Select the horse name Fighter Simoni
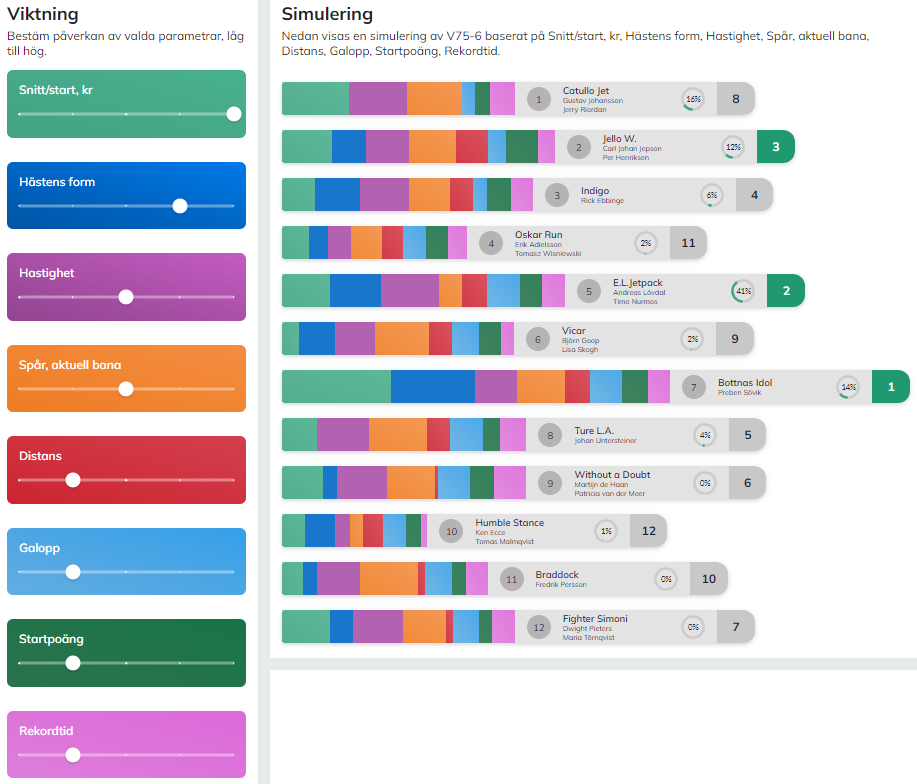The width and height of the screenshot is (917, 784). click(x=595, y=619)
